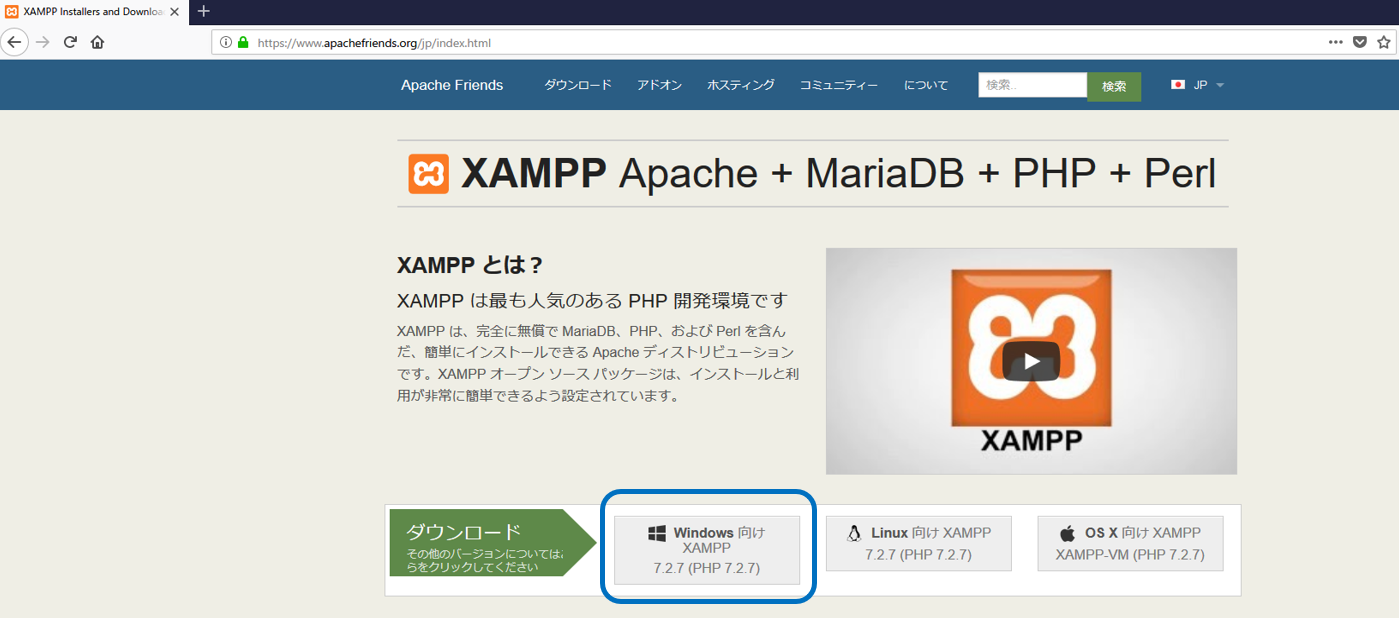Open the page actions three-dots menu
The height and width of the screenshot is (618, 1399).
[1335, 42]
